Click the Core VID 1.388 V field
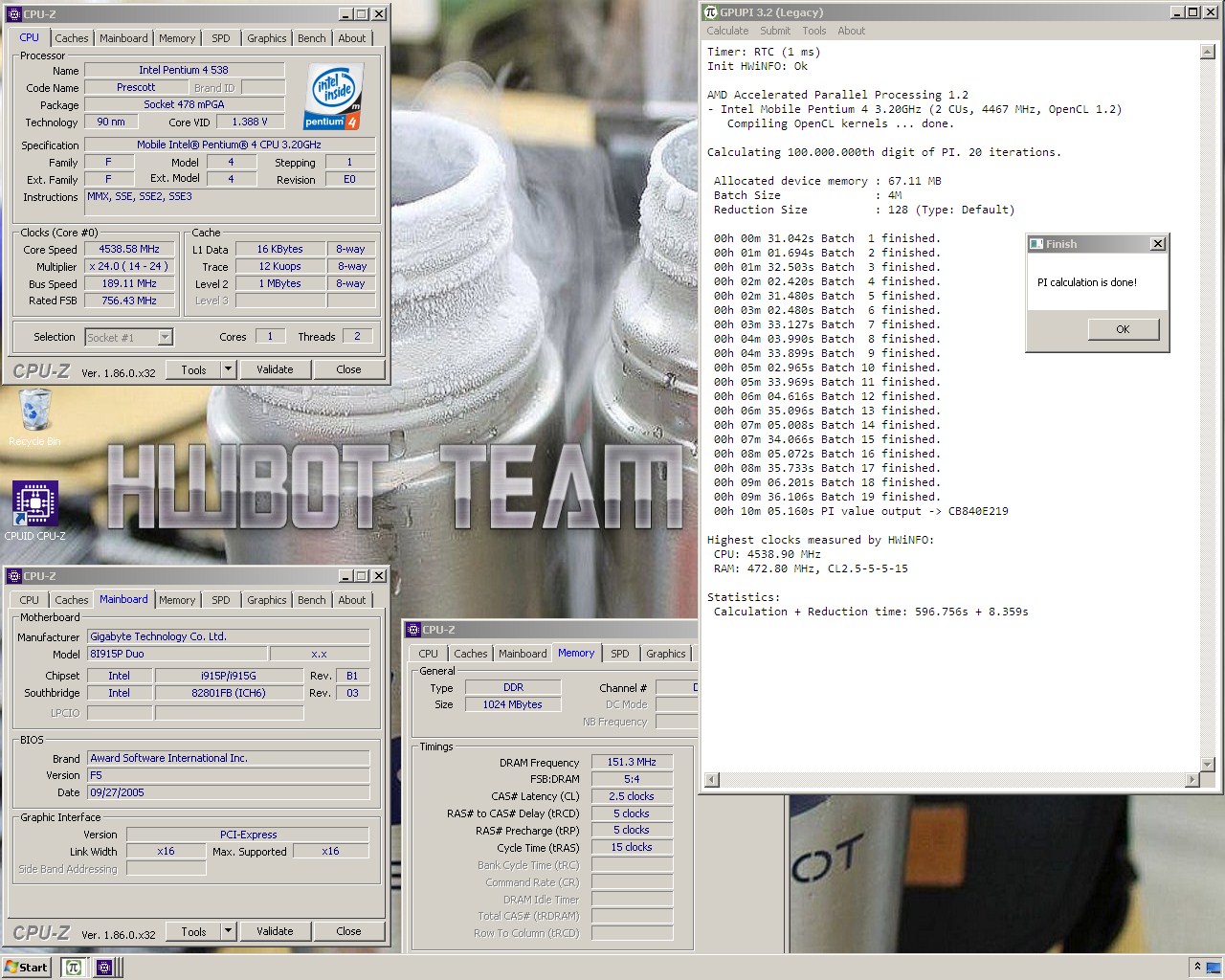 (250, 122)
